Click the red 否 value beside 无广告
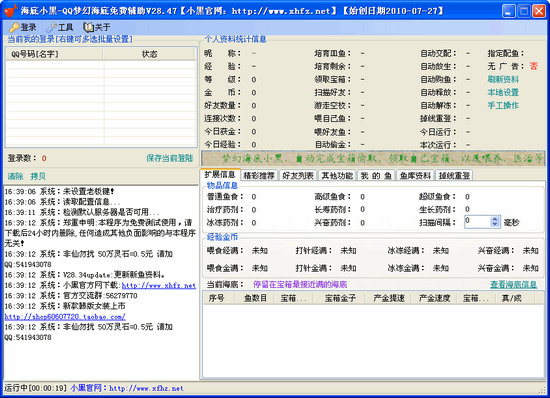The image size is (550, 398). click(x=534, y=66)
